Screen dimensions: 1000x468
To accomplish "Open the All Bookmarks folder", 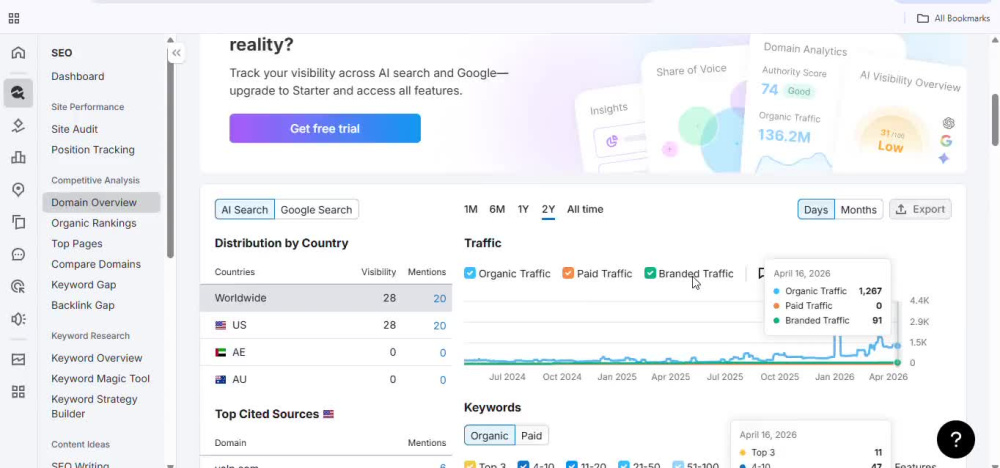I will 953,18.
